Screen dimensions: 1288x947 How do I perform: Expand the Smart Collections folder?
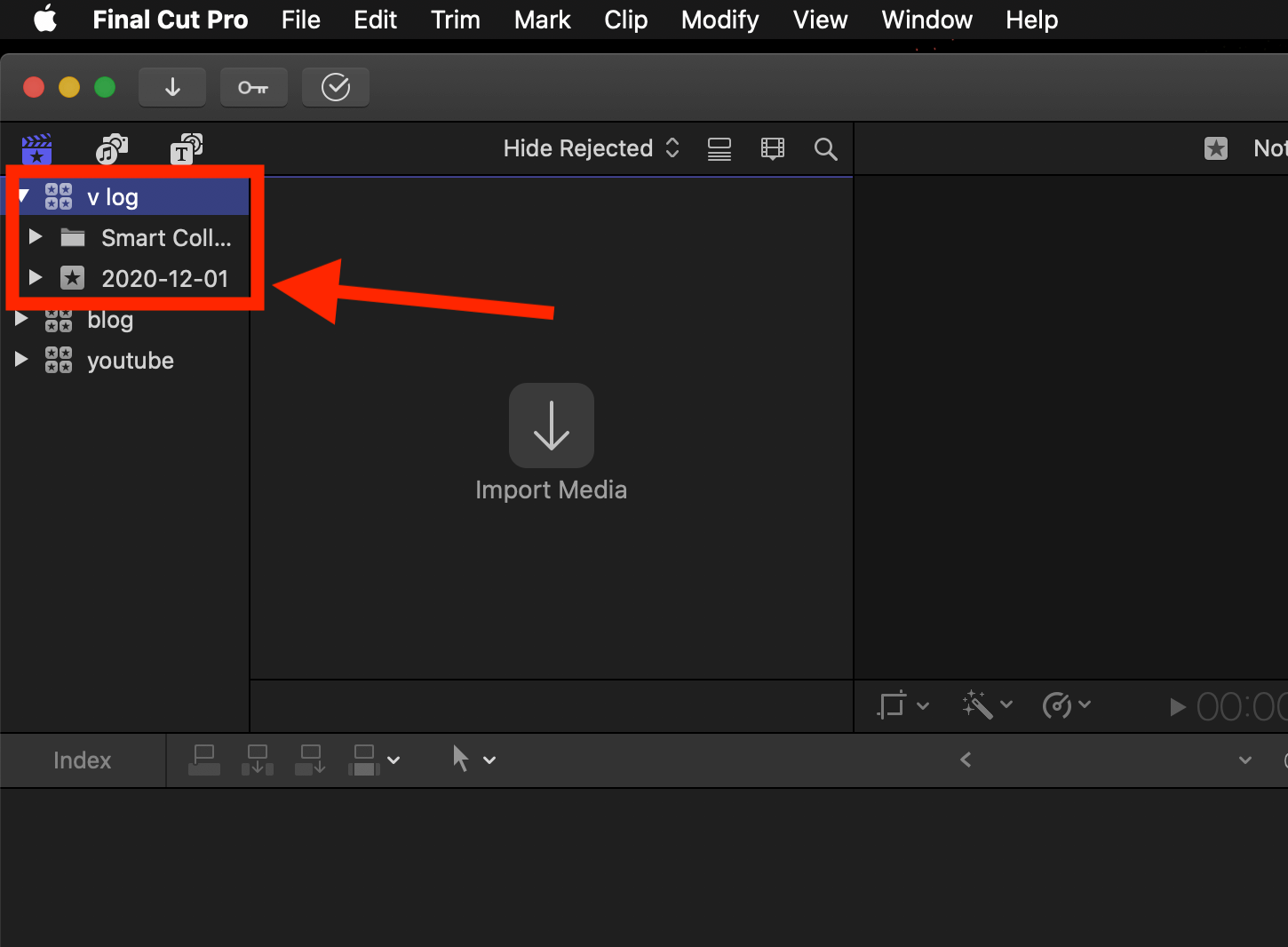pos(36,237)
